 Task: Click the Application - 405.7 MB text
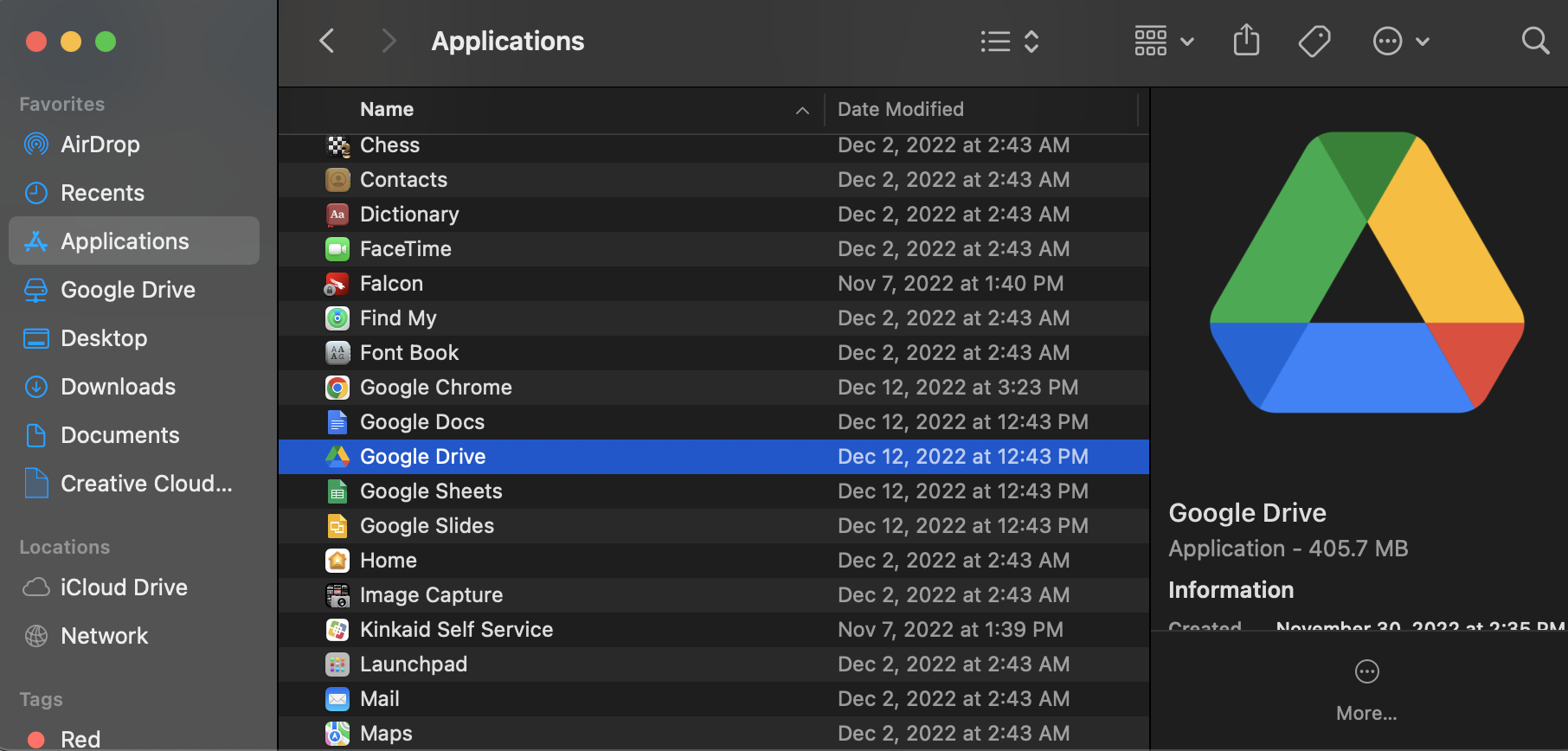[x=1288, y=549]
